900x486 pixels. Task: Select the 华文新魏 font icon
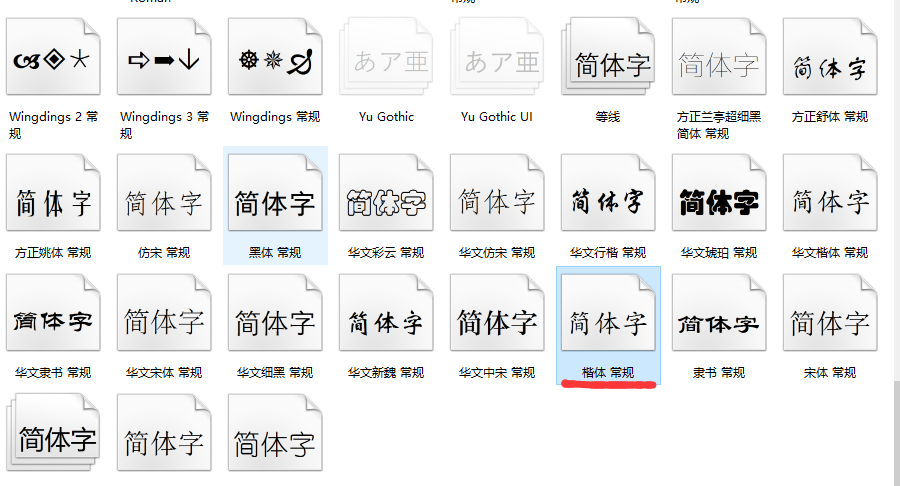click(x=386, y=312)
